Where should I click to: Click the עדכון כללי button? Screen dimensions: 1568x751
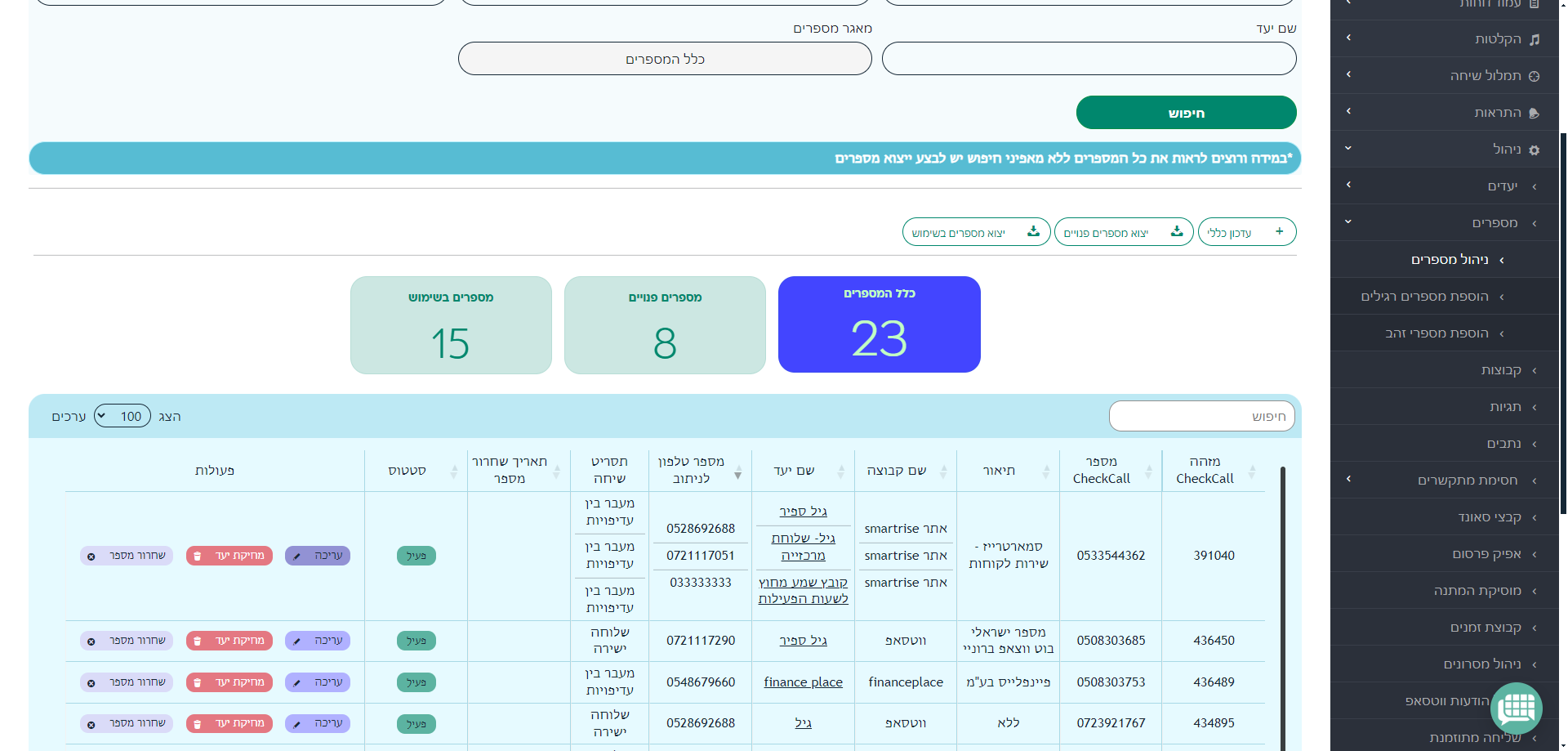[x=1246, y=232]
